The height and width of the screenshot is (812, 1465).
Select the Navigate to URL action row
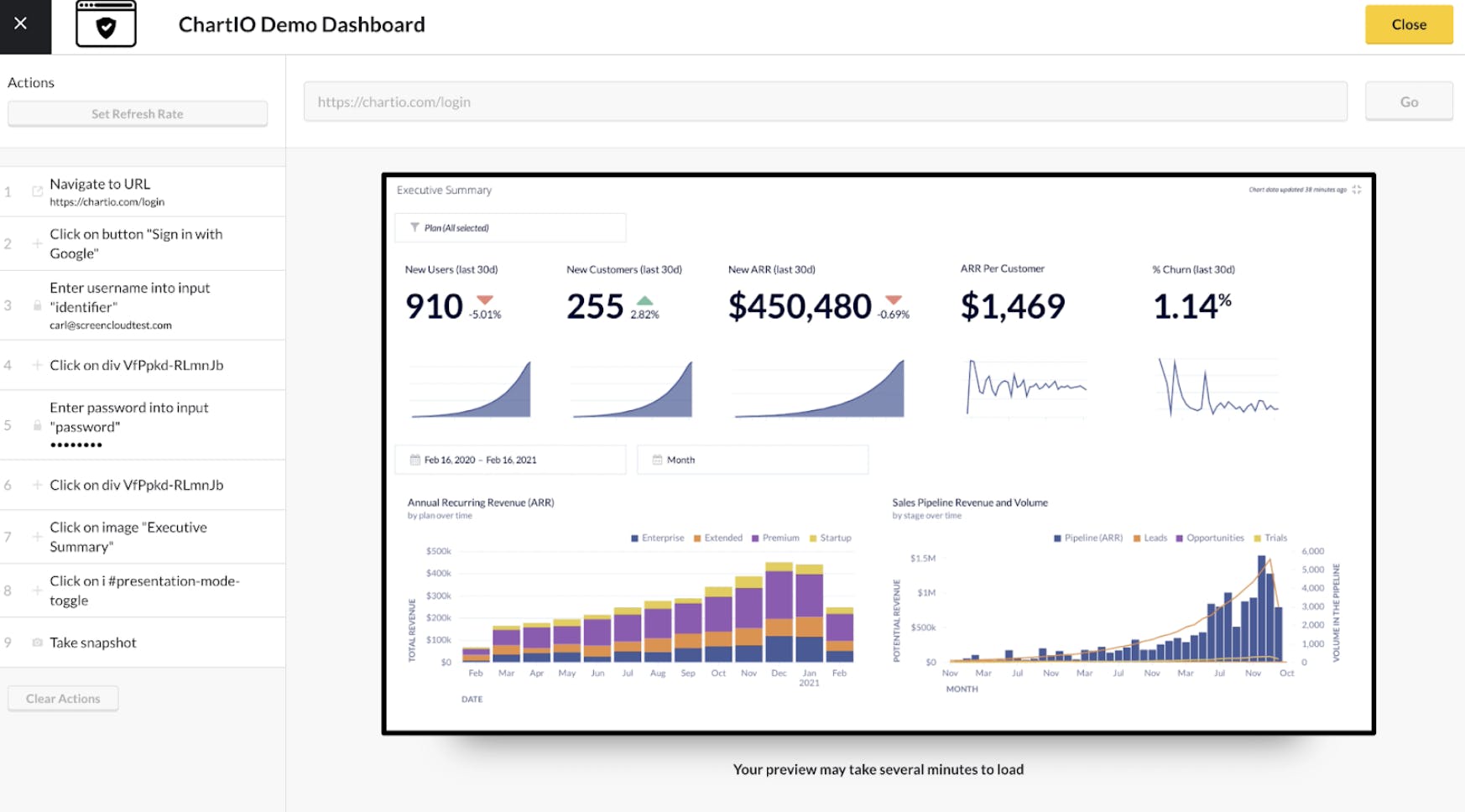point(143,191)
